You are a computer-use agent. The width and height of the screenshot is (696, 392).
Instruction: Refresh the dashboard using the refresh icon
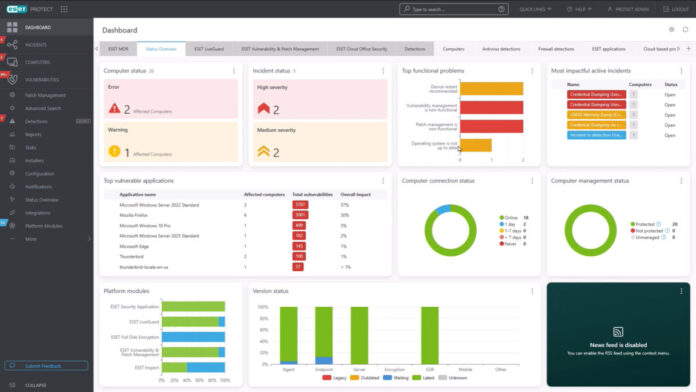(x=685, y=29)
